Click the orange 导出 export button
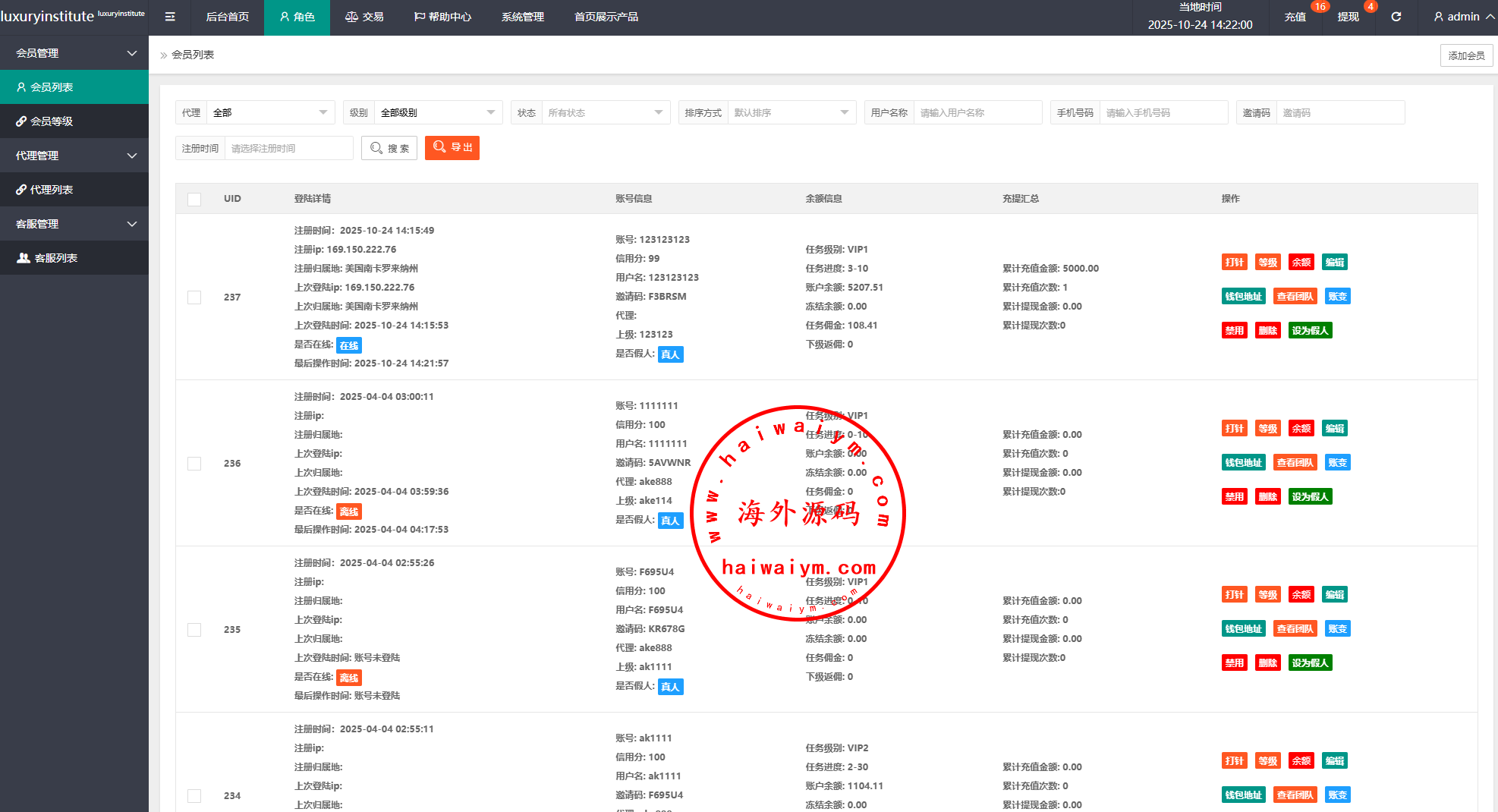 (x=452, y=148)
